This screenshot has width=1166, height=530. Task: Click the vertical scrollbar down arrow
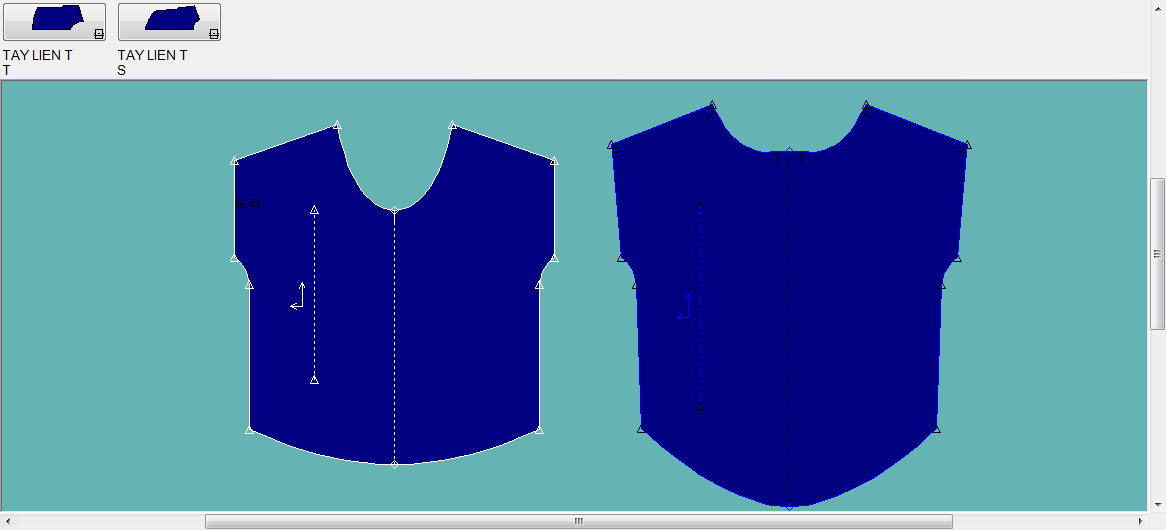coord(1157,504)
